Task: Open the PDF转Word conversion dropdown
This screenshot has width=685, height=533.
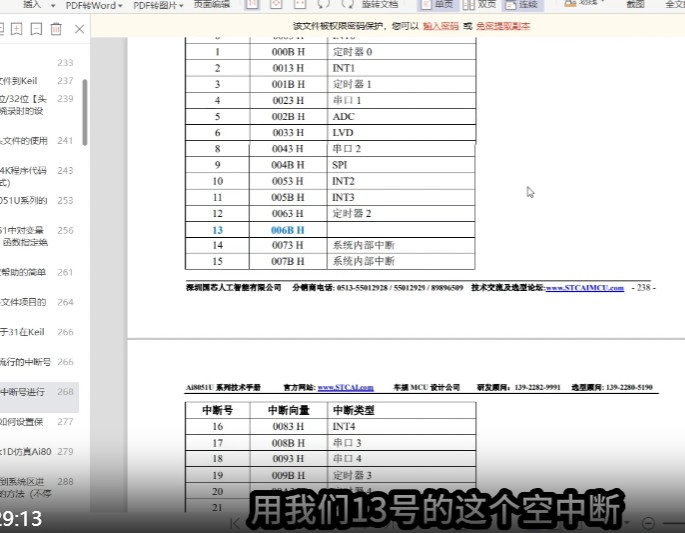Action: click(93, 5)
